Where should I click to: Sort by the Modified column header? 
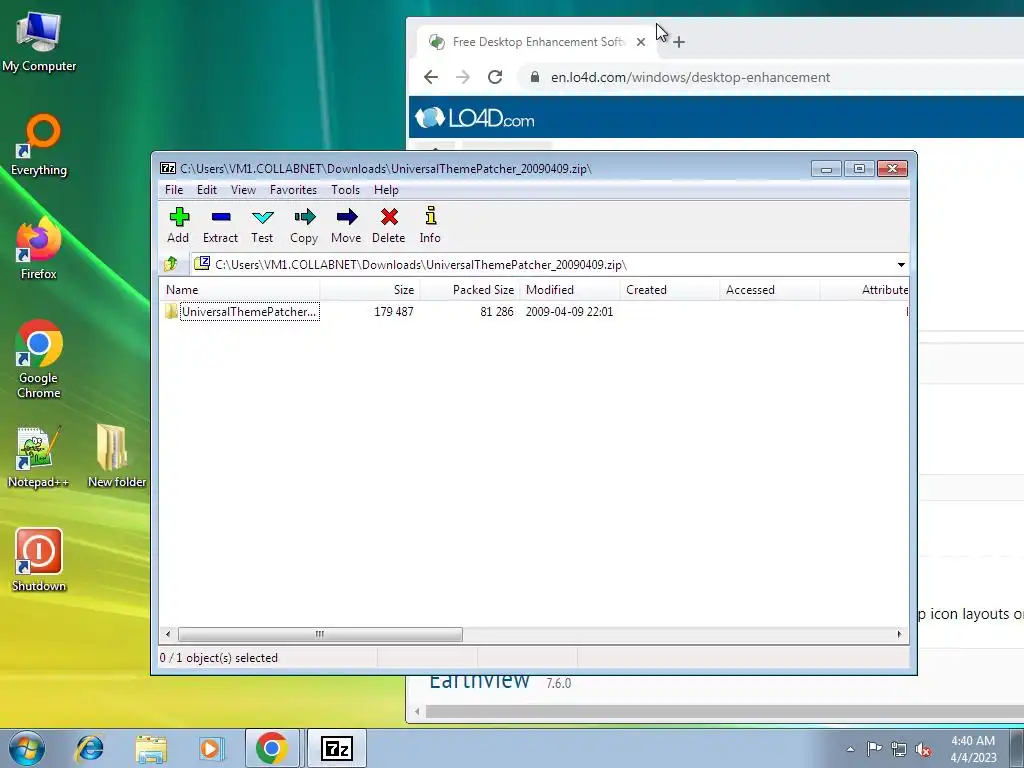(569, 290)
